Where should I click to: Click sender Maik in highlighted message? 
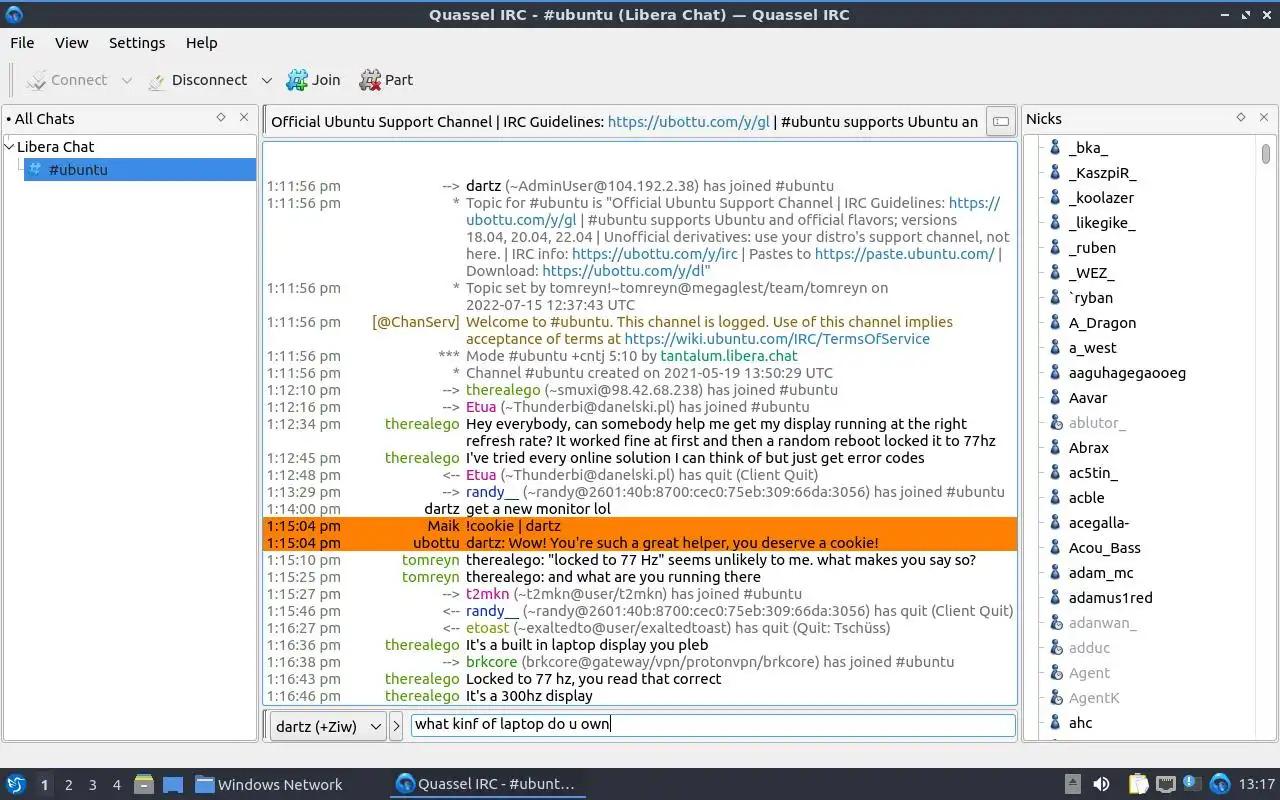(443, 526)
